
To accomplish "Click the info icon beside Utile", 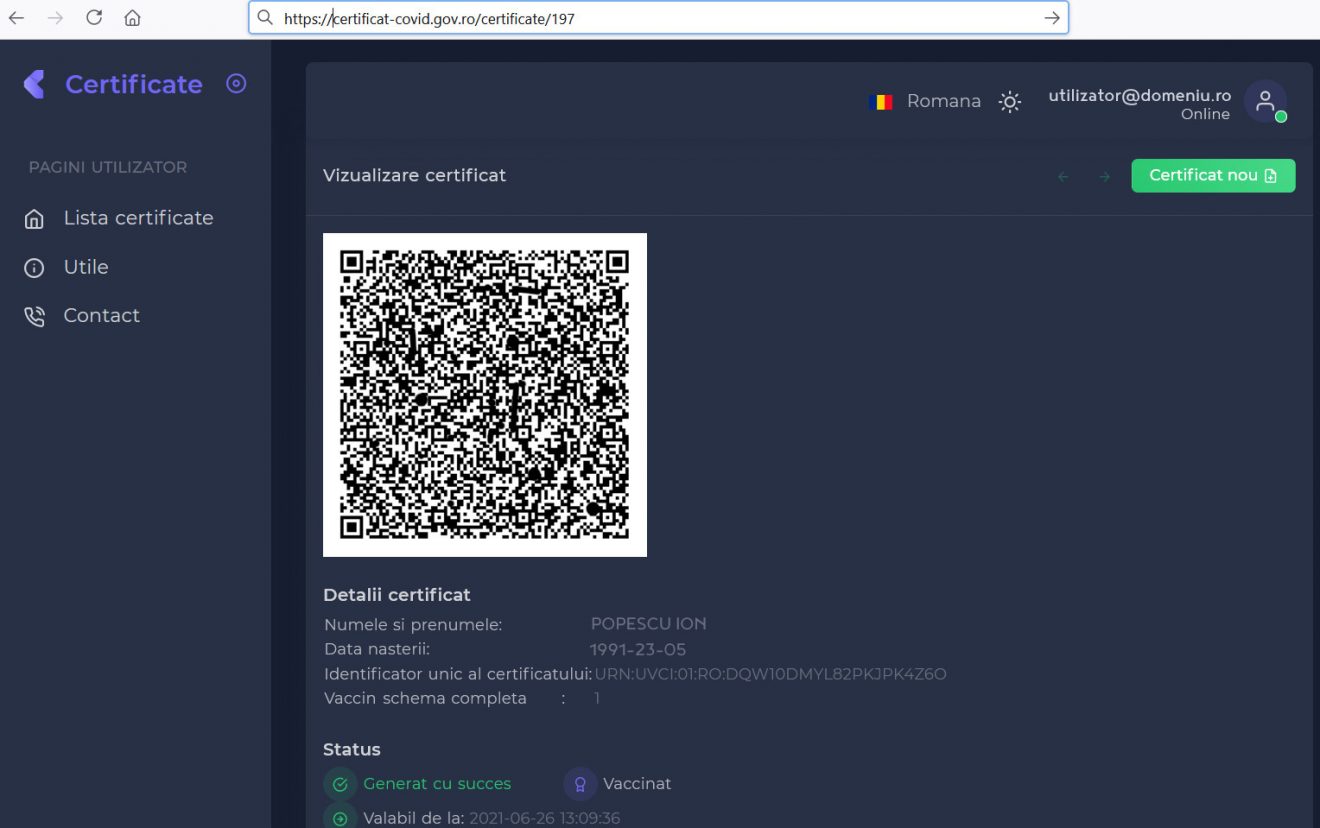I will coord(34,268).
